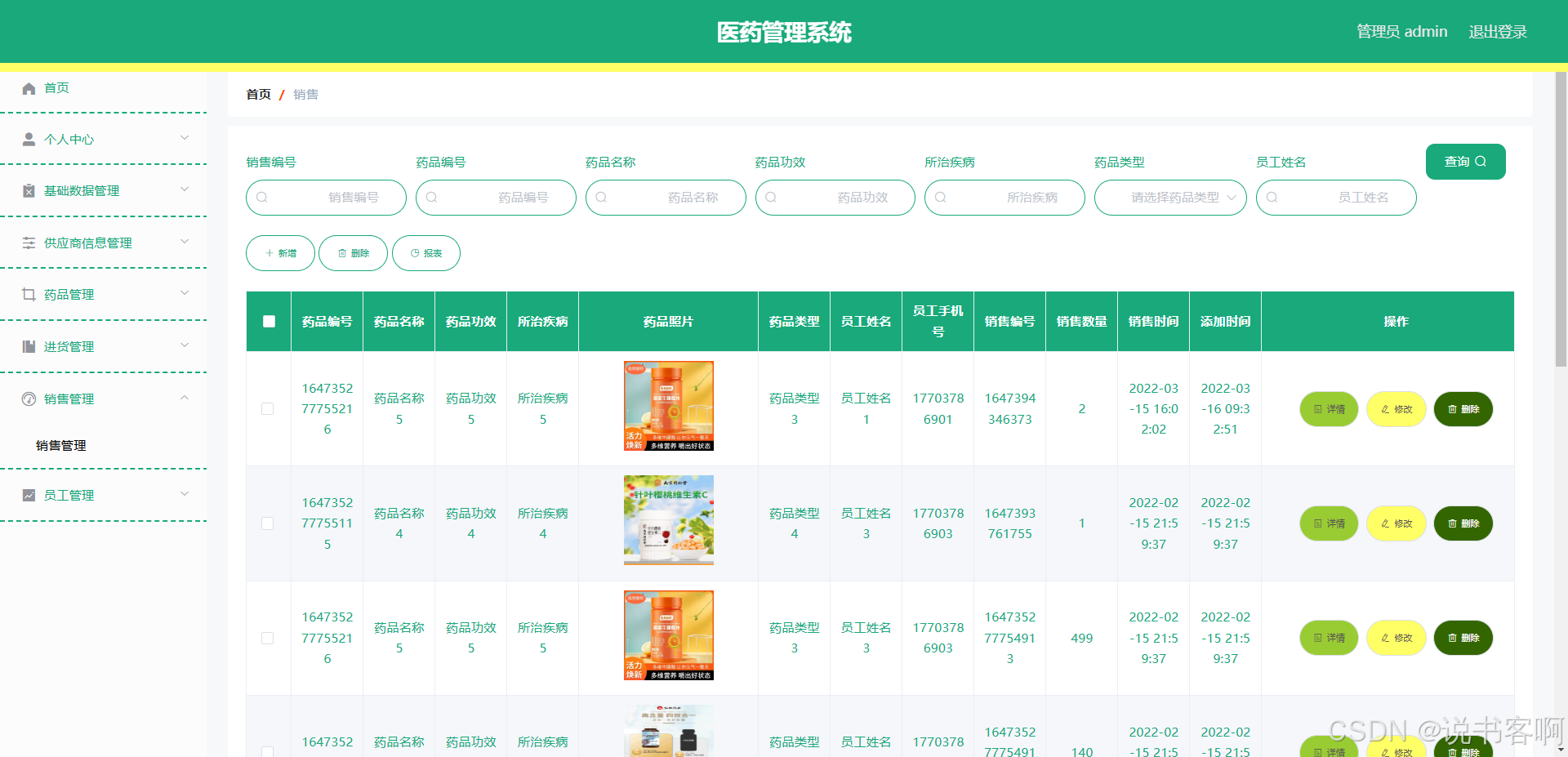Toggle the select-all checkbox in table header

coord(268,321)
